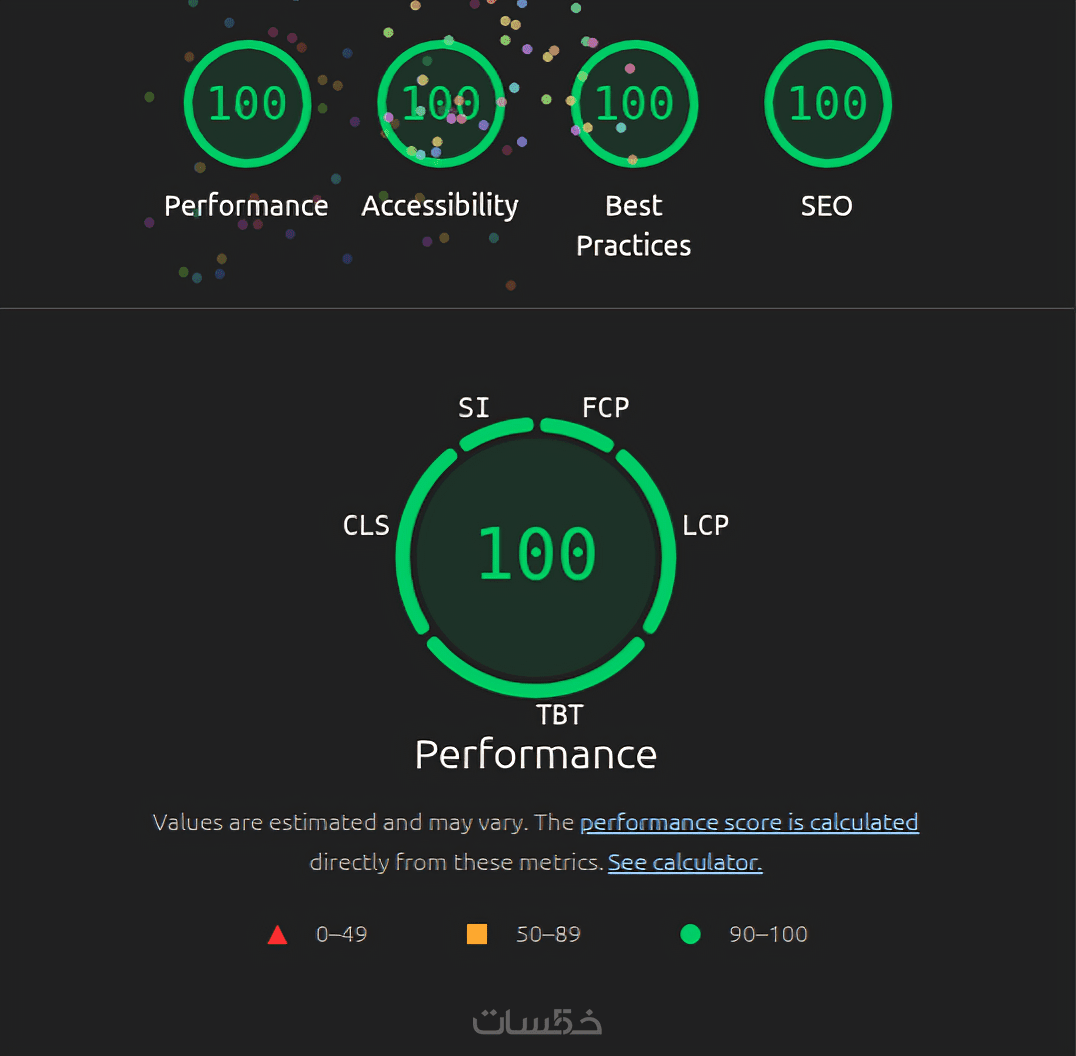This screenshot has height=1056, width=1076.
Task: Click the large 'Performance' heading below gauge
Action: pos(536,754)
